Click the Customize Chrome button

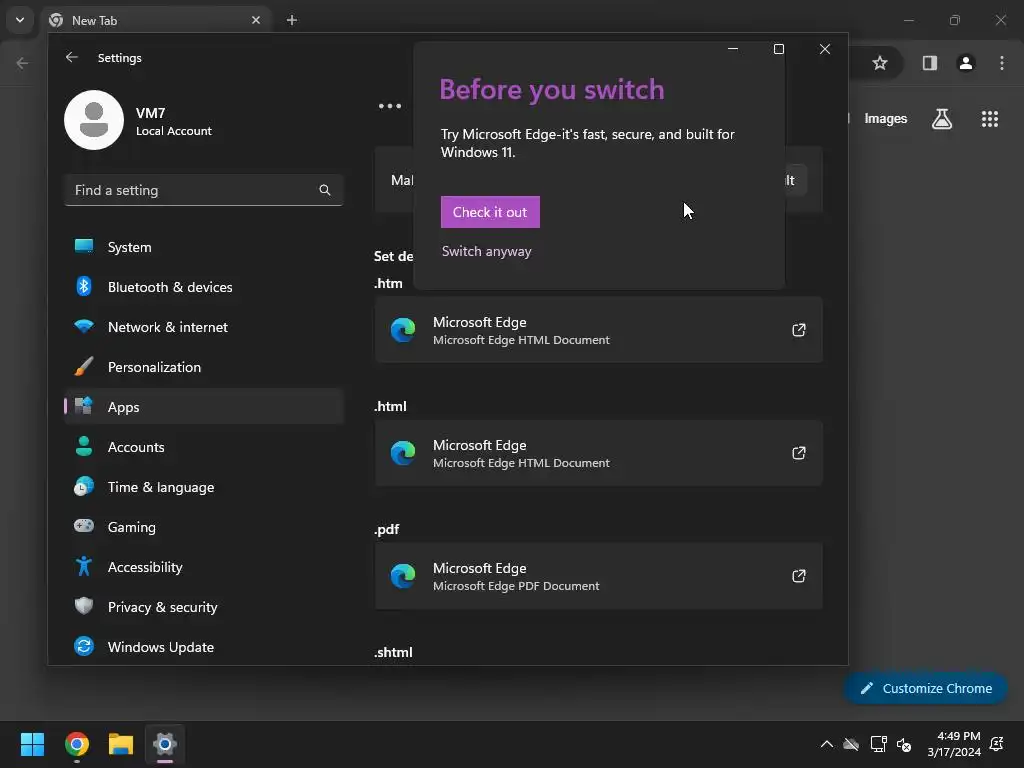point(926,688)
